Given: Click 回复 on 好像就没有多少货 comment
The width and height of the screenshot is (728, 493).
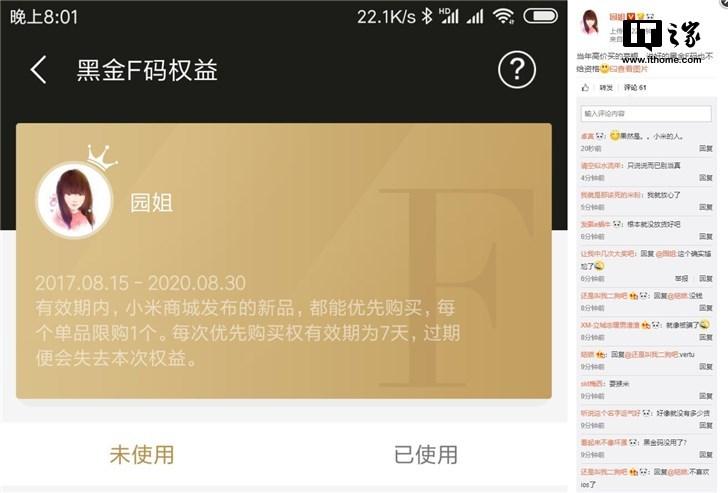Looking at the screenshot, I should coord(706,425).
